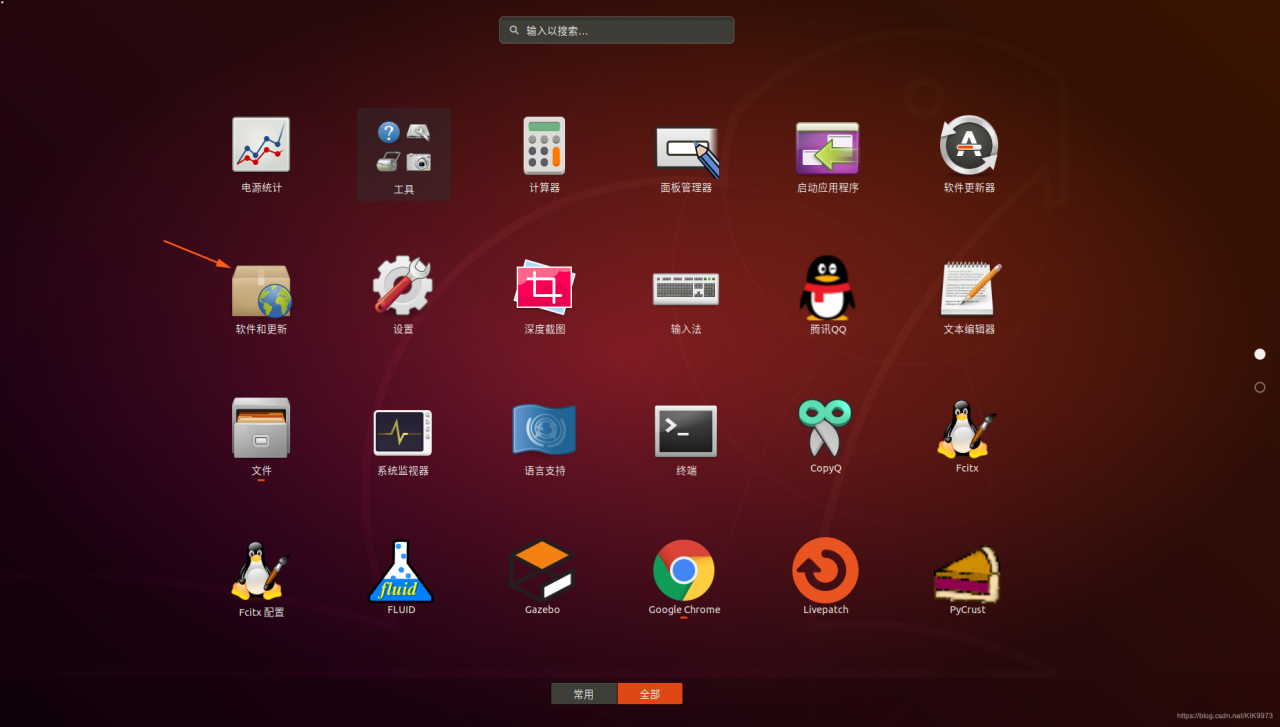Screen dimensions: 1280x727
Task: Select the first app page indicator dot
Action: [x=1260, y=354]
